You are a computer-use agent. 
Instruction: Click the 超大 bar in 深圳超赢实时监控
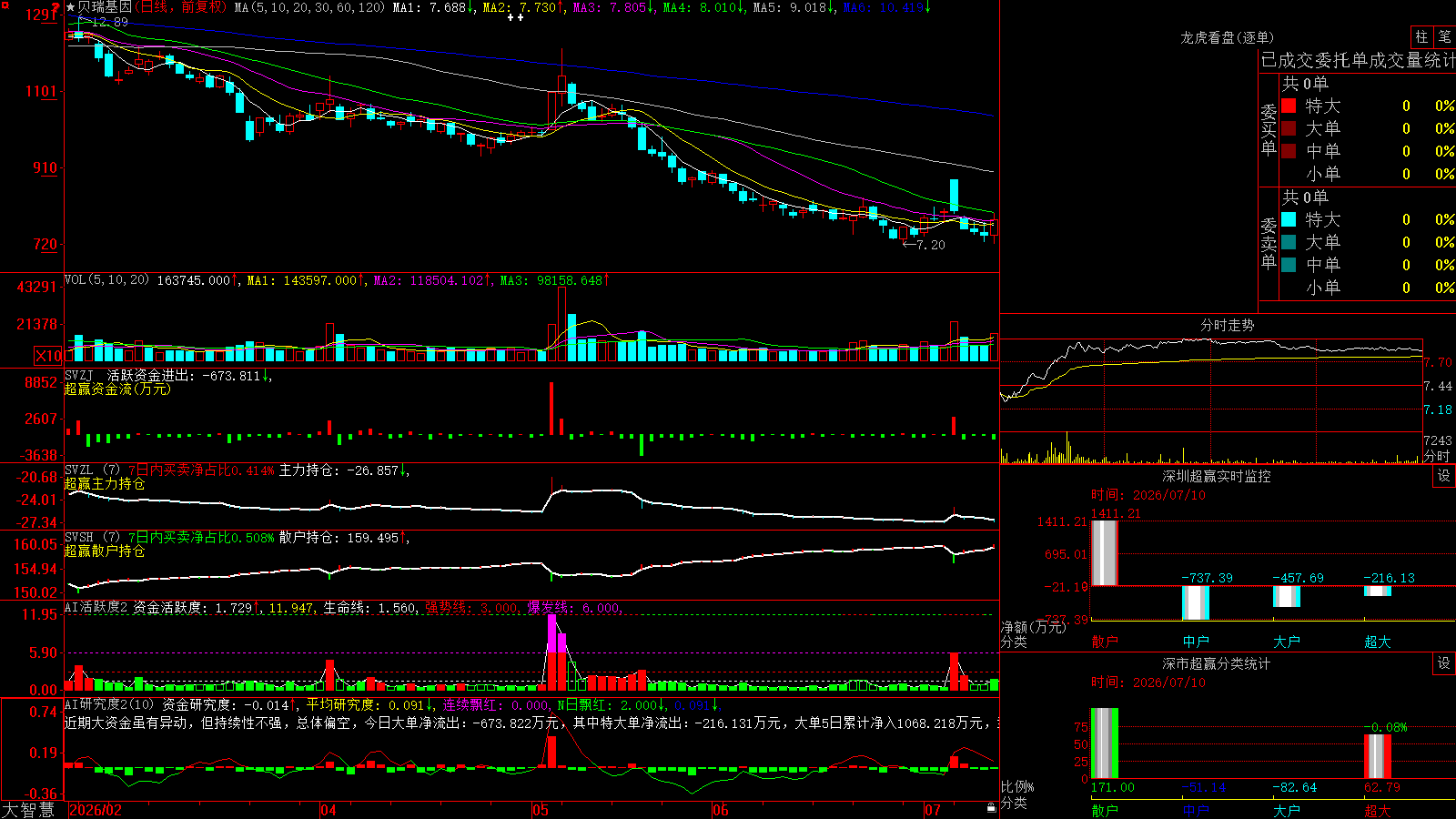pyautogui.click(x=1378, y=591)
